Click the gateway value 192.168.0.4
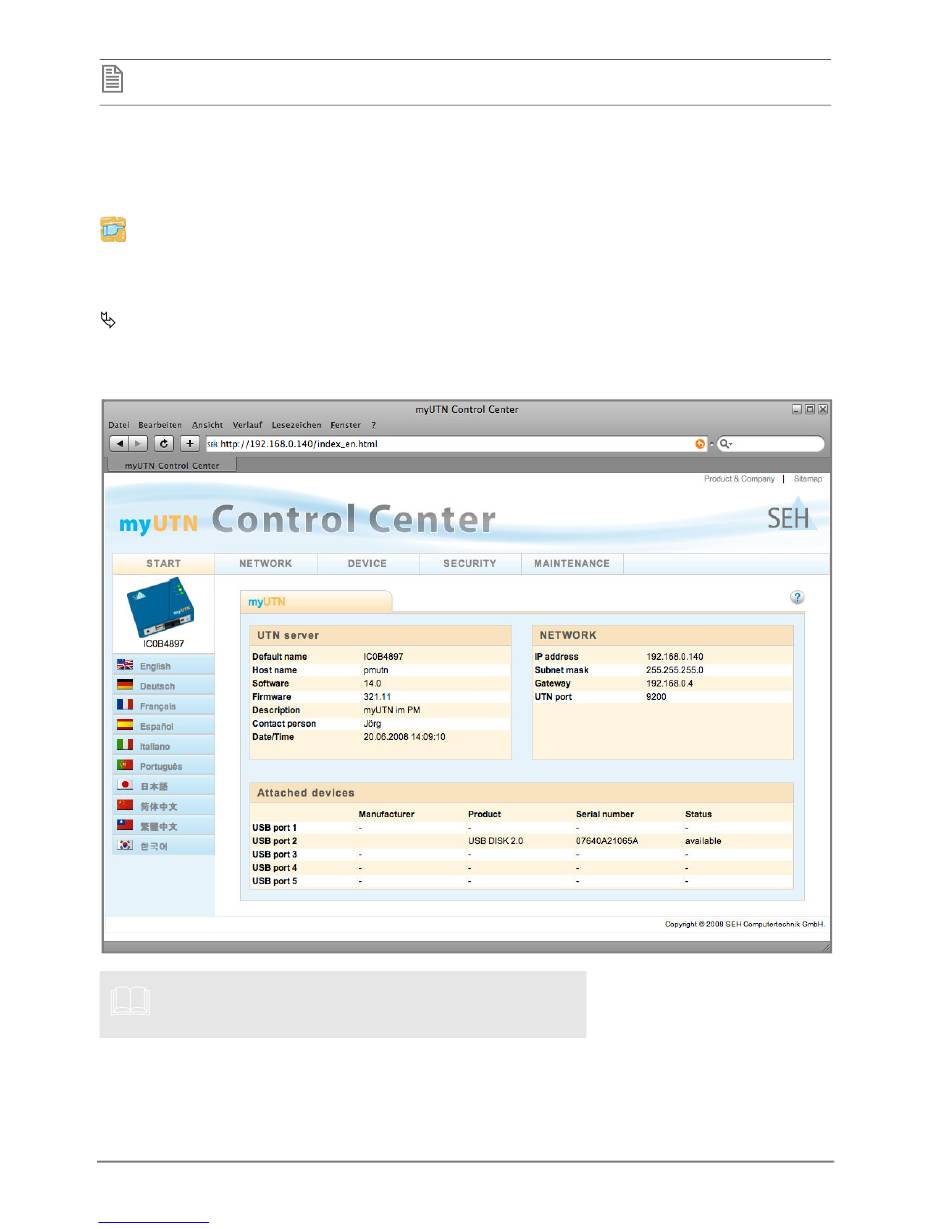This screenshot has height=1229, width=950. (x=669, y=684)
